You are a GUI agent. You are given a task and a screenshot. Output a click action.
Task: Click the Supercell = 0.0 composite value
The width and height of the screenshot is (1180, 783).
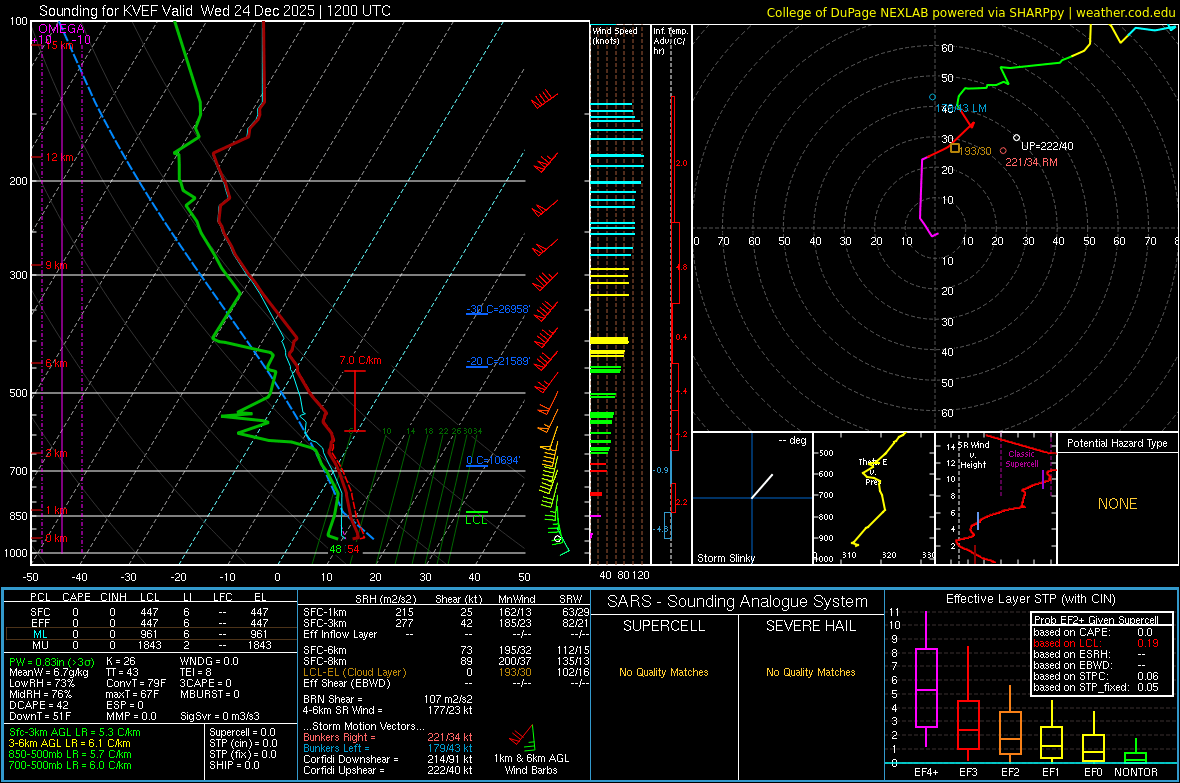242,732
